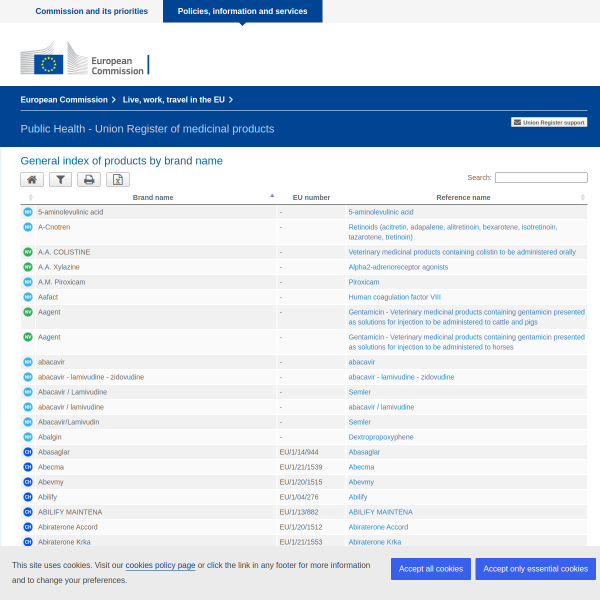Click CH icon beside Abevmy

[x=28, y=482]
